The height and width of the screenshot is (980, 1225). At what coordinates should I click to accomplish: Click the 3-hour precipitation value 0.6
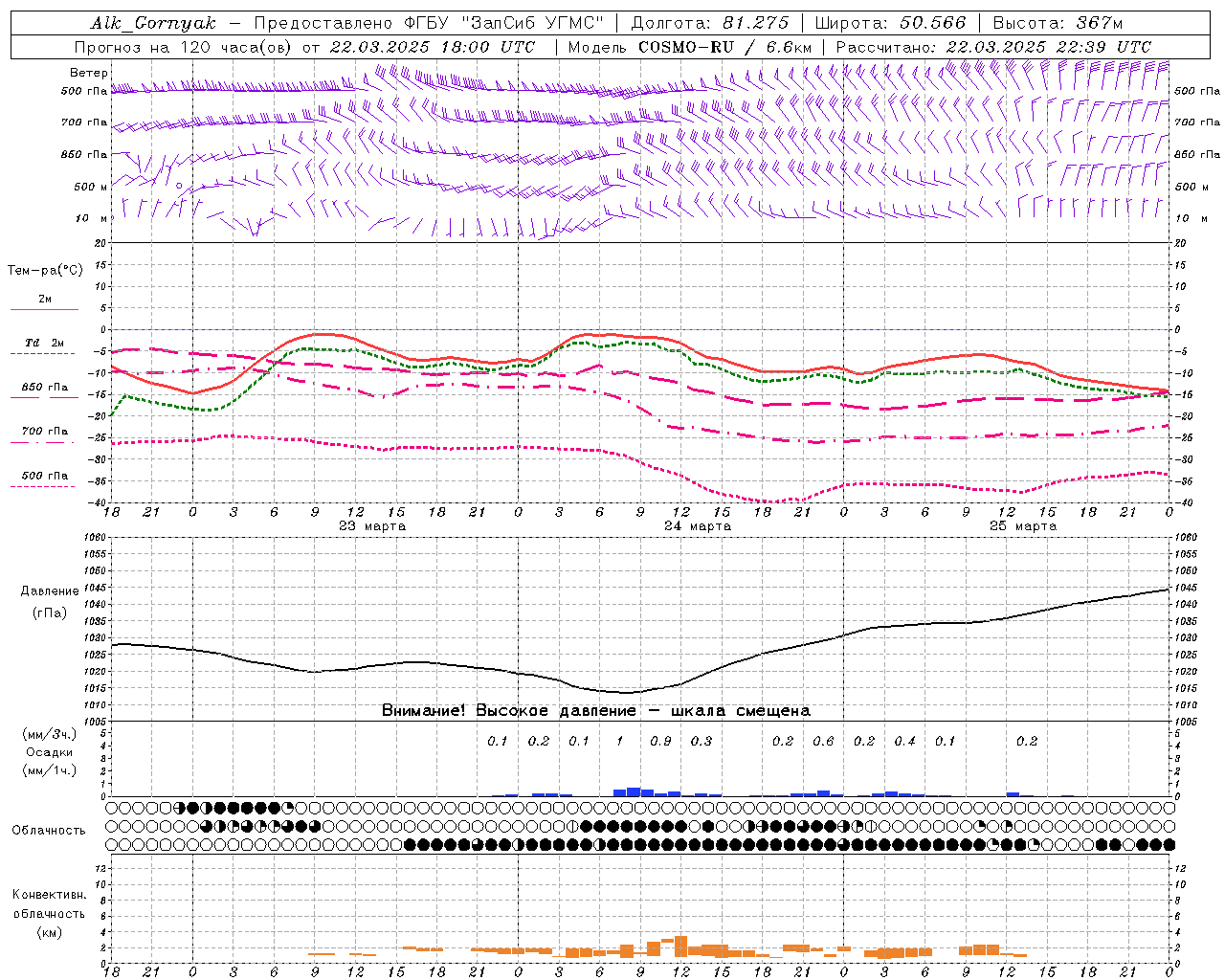click(823, 742)
